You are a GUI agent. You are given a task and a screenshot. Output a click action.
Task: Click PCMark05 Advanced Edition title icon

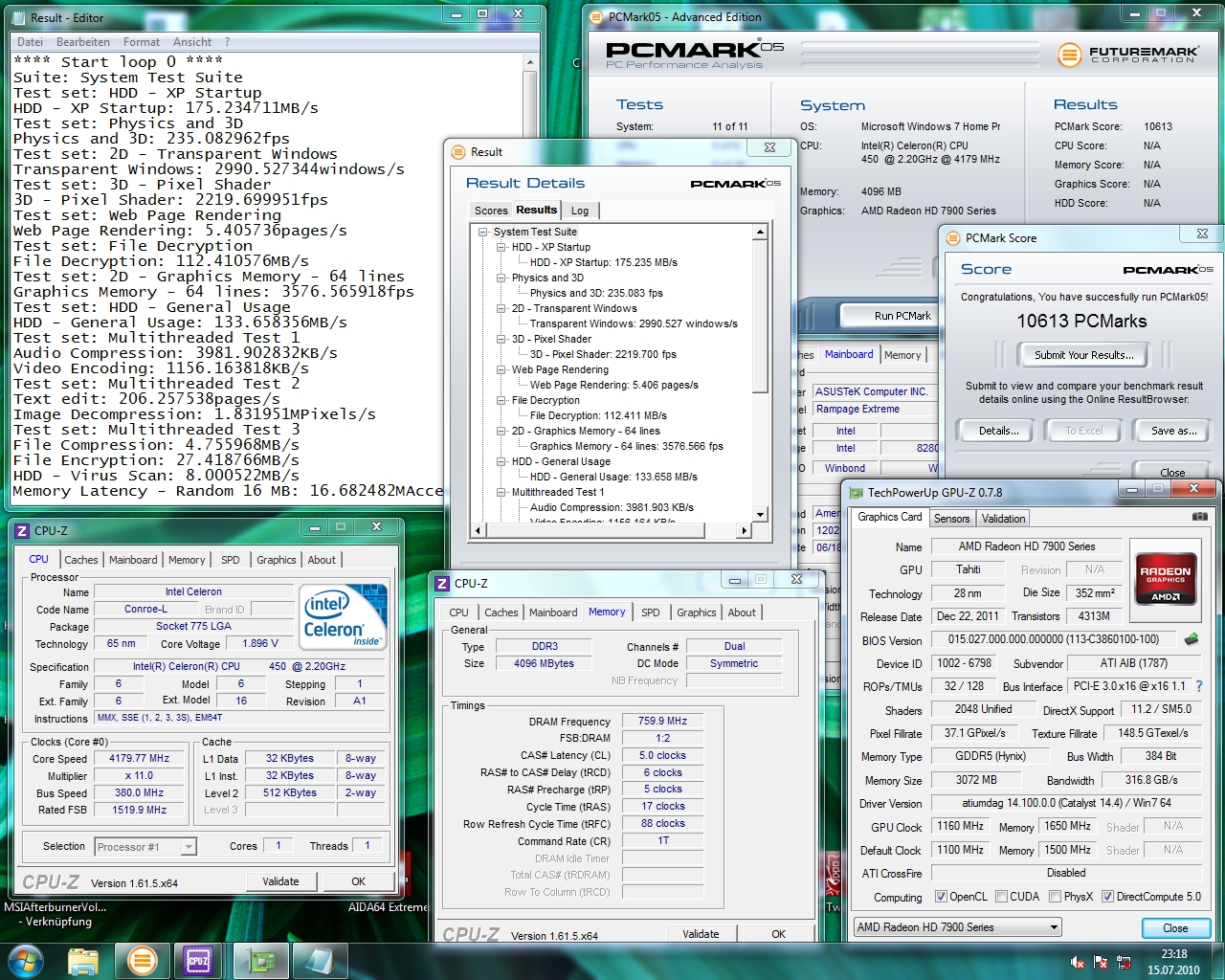pyautogui.click(x=596, y=16)
